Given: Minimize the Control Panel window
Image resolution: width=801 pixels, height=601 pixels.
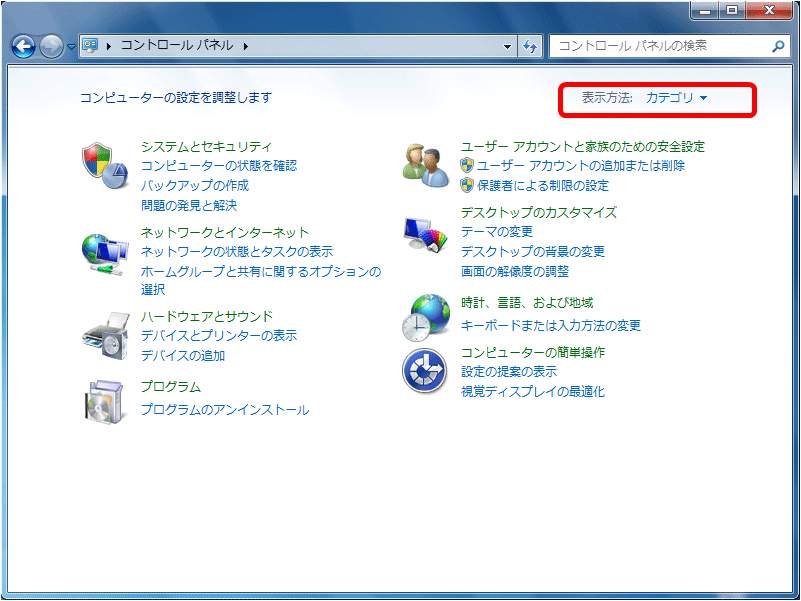Looking at the screenshot, I should click(x=705, y=10).
